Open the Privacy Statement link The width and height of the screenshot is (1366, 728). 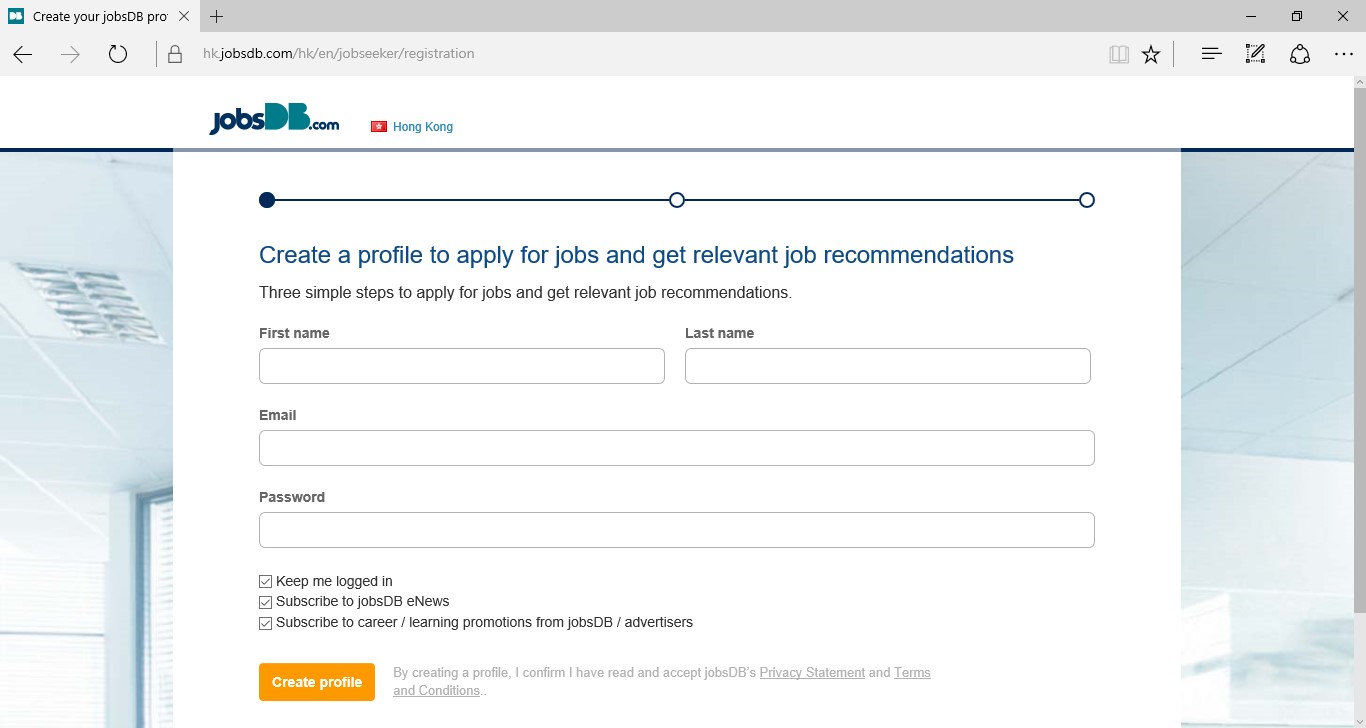(x=812, y=673)
